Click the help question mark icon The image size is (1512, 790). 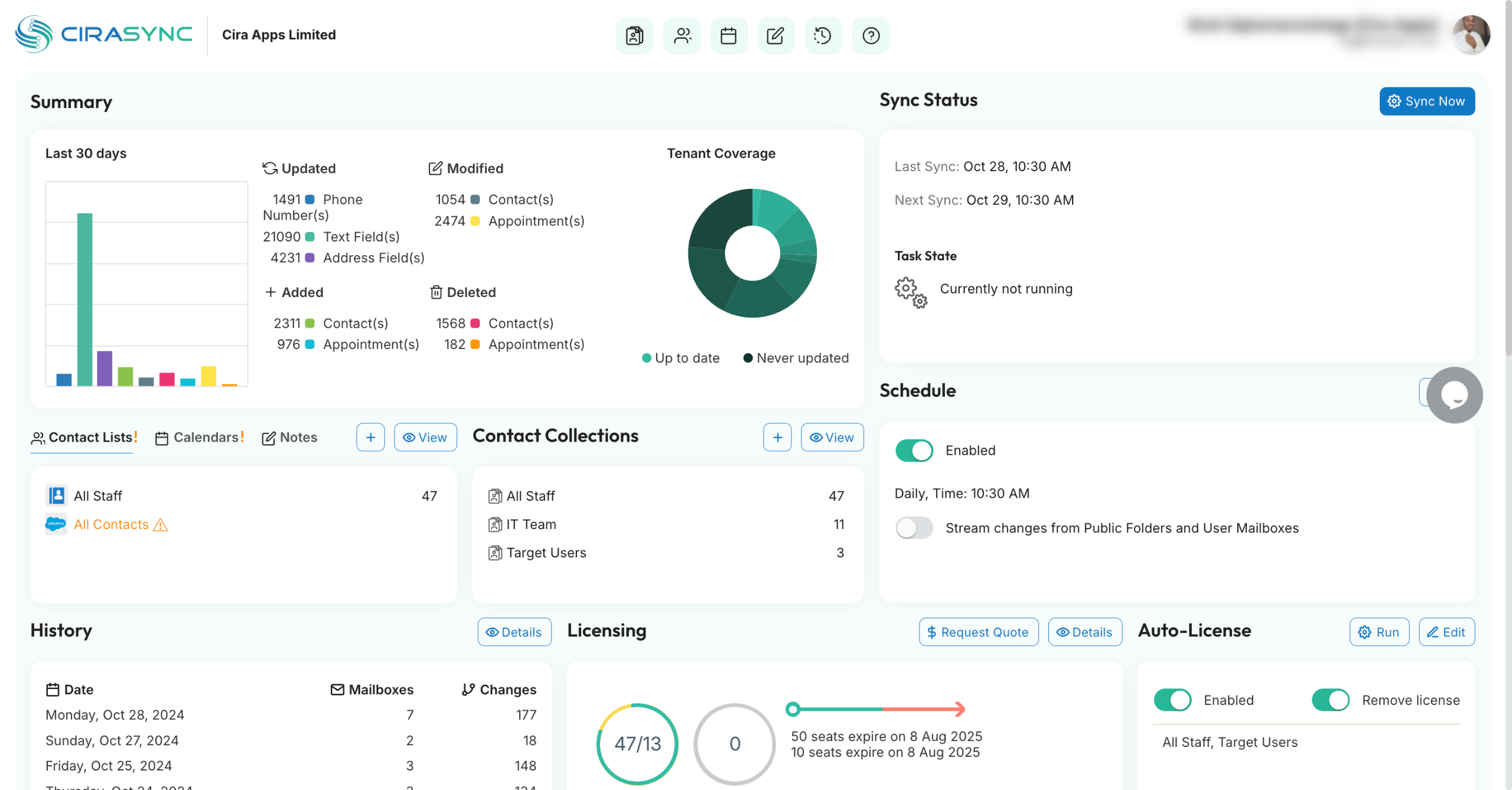[871, 35]
